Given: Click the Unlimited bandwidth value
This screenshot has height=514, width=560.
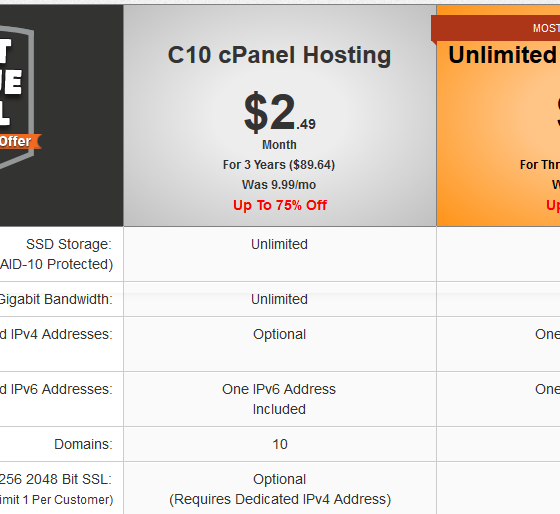Looking at the screenshot, I should pos(279,299).
